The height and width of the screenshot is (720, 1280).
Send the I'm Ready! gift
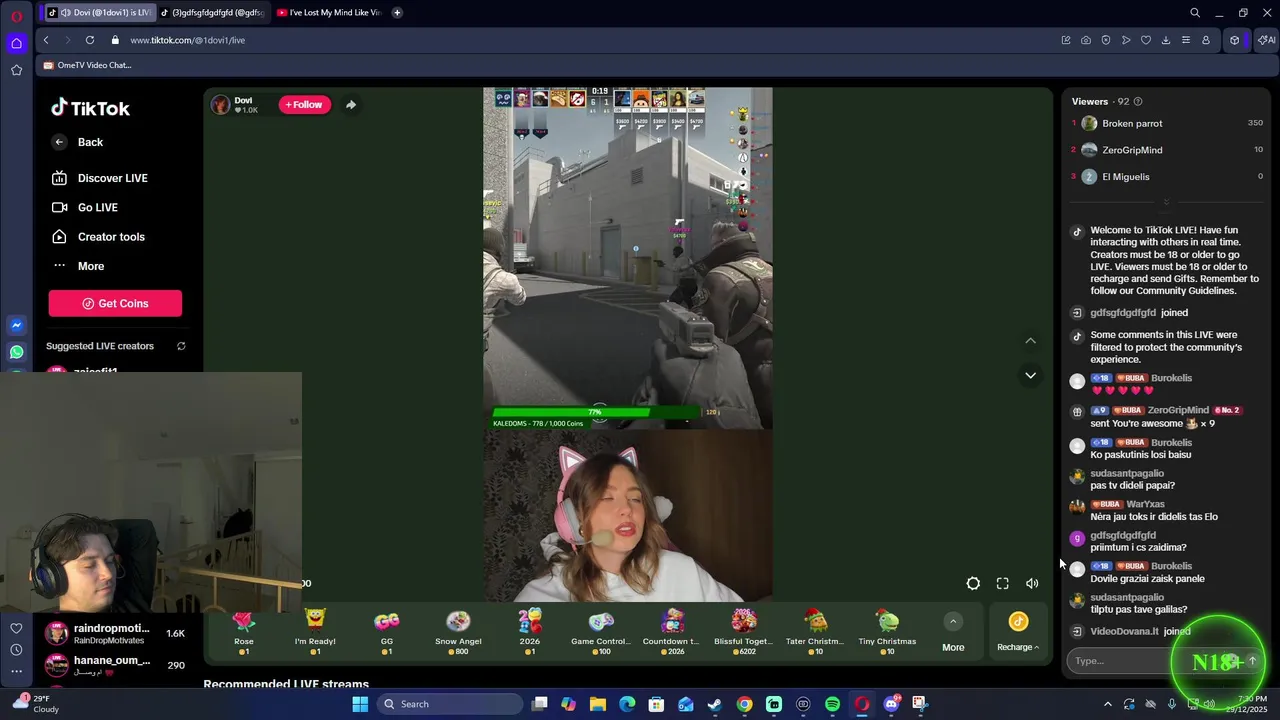[315, 633]
